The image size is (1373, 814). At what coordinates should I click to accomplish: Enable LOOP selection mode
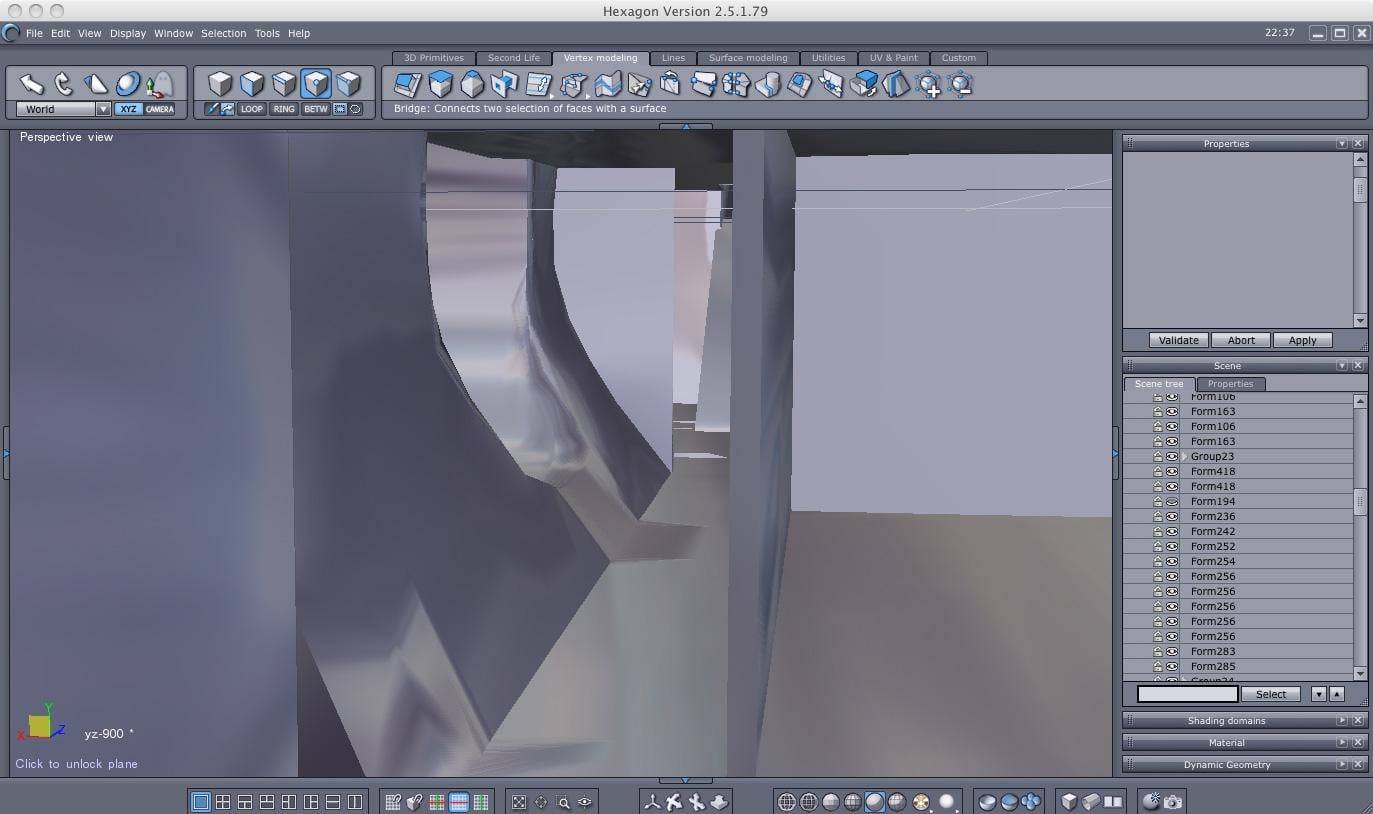point(252,109)
